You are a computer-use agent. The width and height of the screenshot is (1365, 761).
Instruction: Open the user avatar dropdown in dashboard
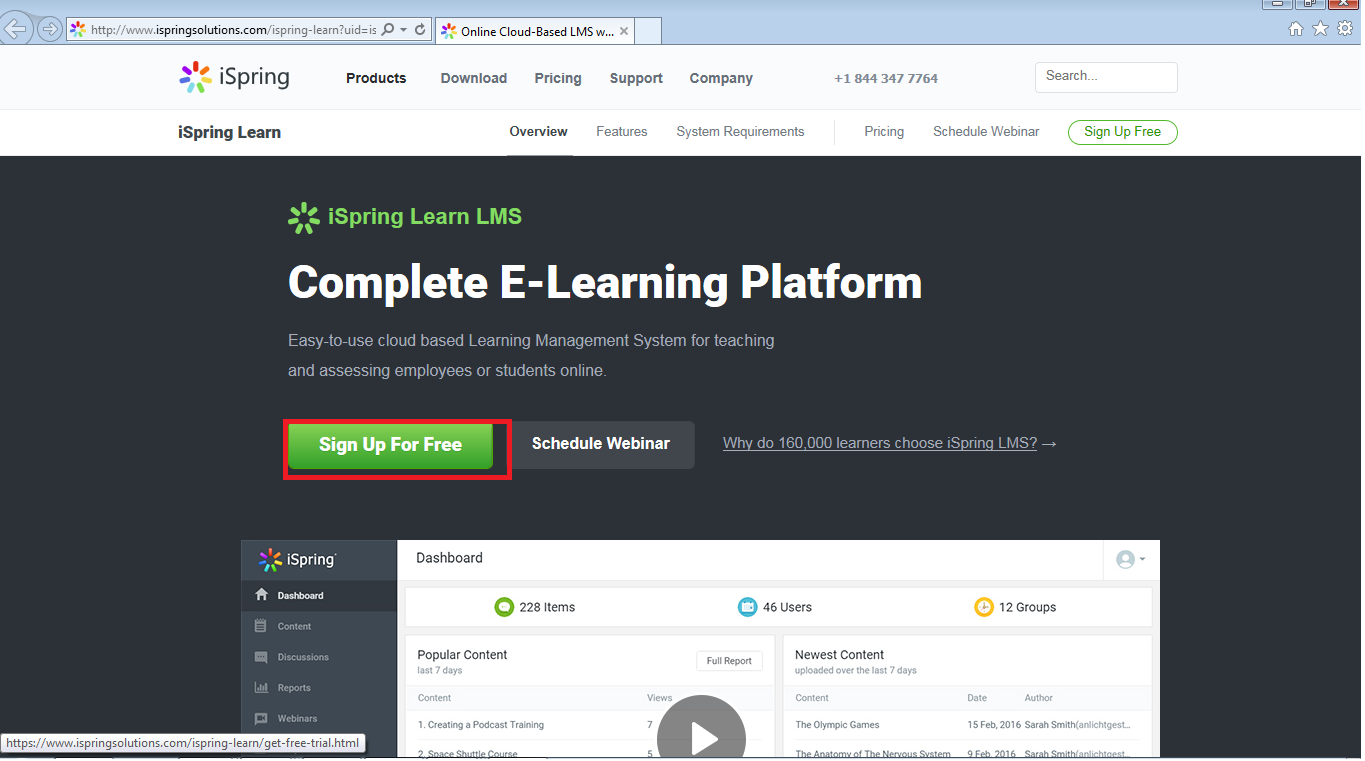1130,559
